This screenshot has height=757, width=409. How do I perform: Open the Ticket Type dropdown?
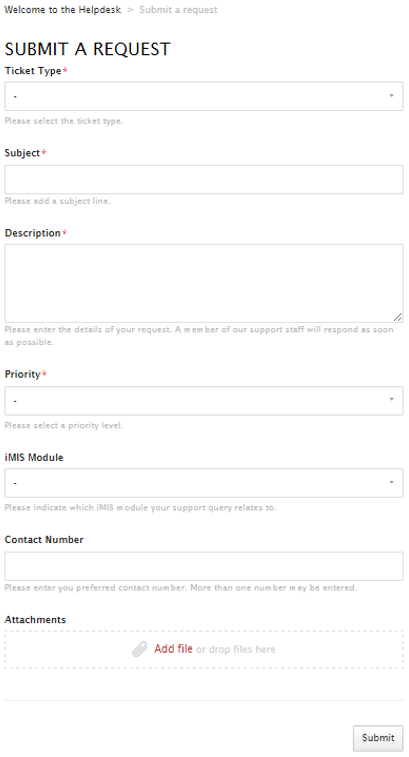pyautogui.click(x=204, y=96)
